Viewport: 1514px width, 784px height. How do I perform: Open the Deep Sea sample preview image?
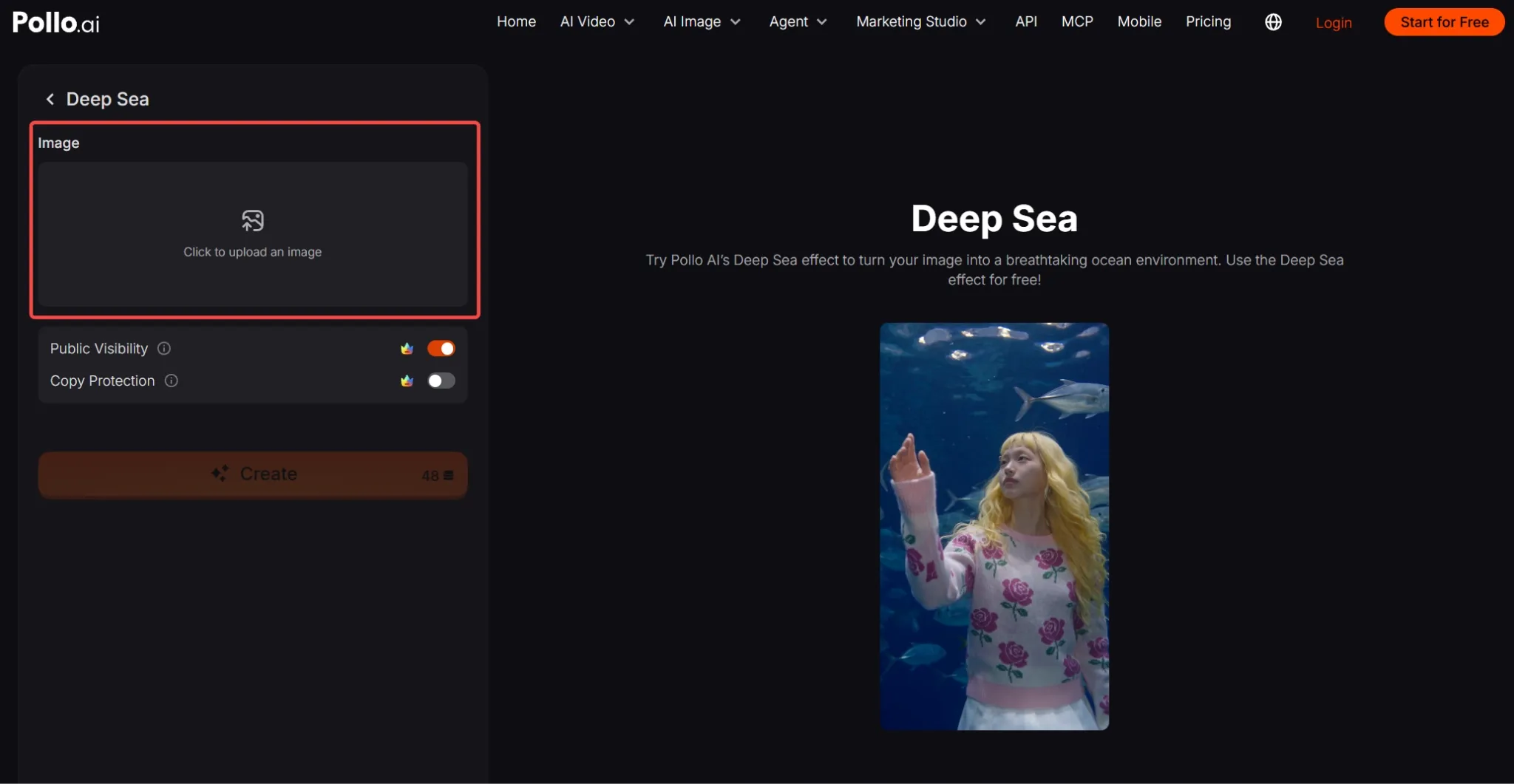click(x=994, y=526)
